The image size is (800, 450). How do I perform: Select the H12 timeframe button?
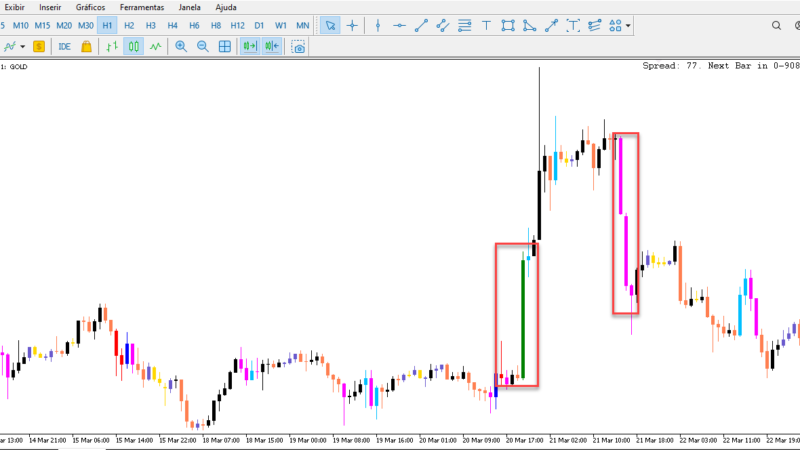237,26
